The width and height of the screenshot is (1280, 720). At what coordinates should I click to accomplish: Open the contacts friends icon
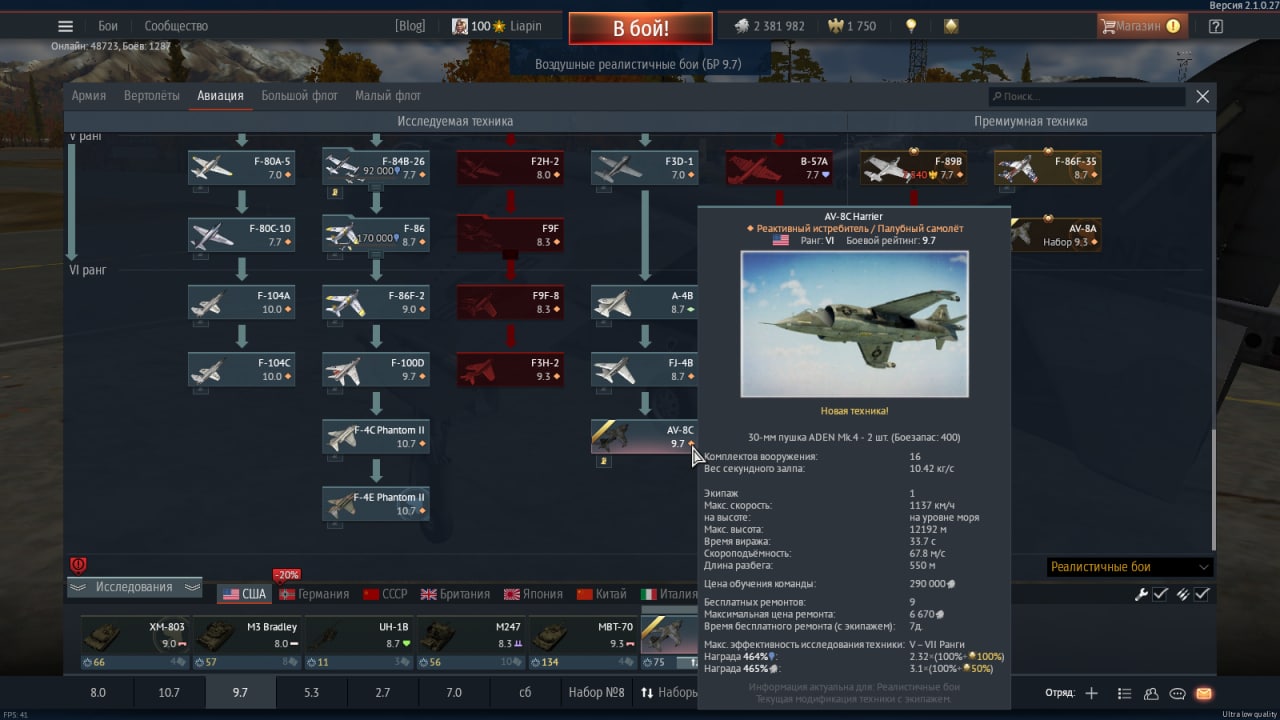[x=1151, y=693]
